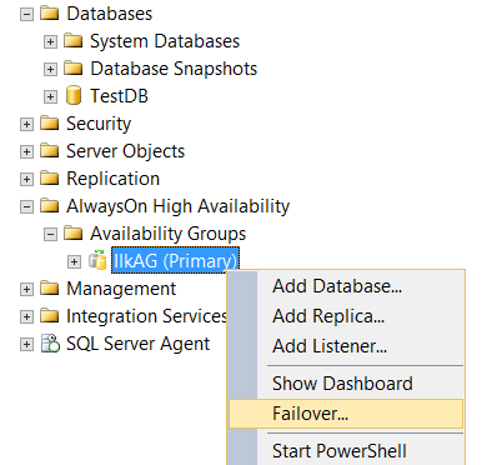492x465 pixels.
Task: Collapse the Availability Groups node
Action: click(50, 234)
